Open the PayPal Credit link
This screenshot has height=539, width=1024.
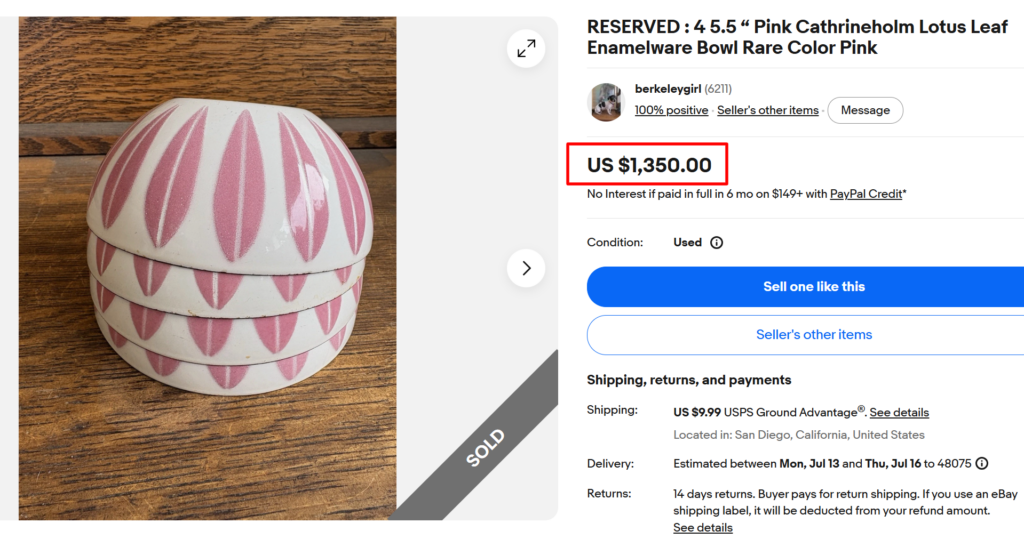[866, 194]
